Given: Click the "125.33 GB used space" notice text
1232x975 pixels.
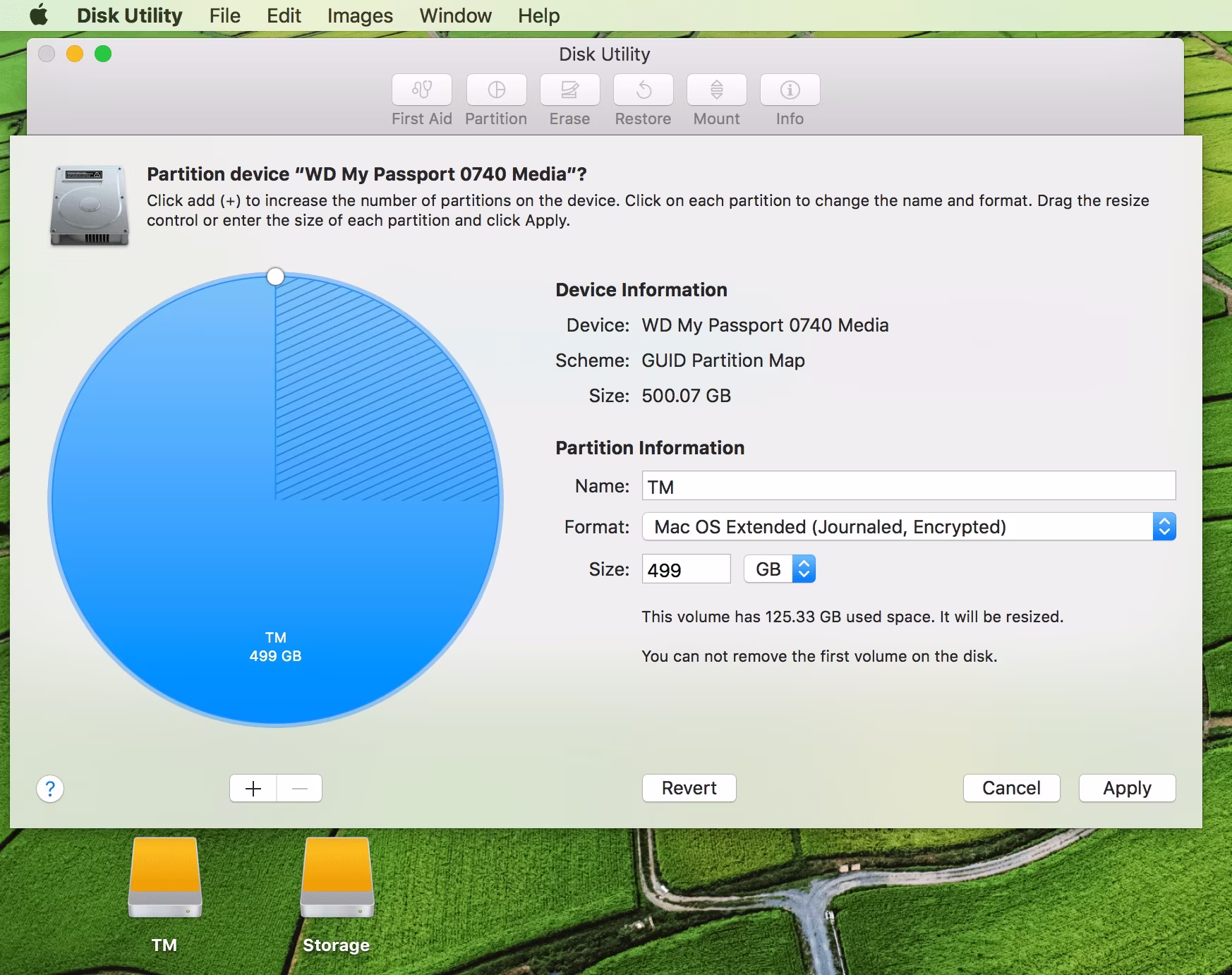Looking at the screenshot, I should click(852, 617).
